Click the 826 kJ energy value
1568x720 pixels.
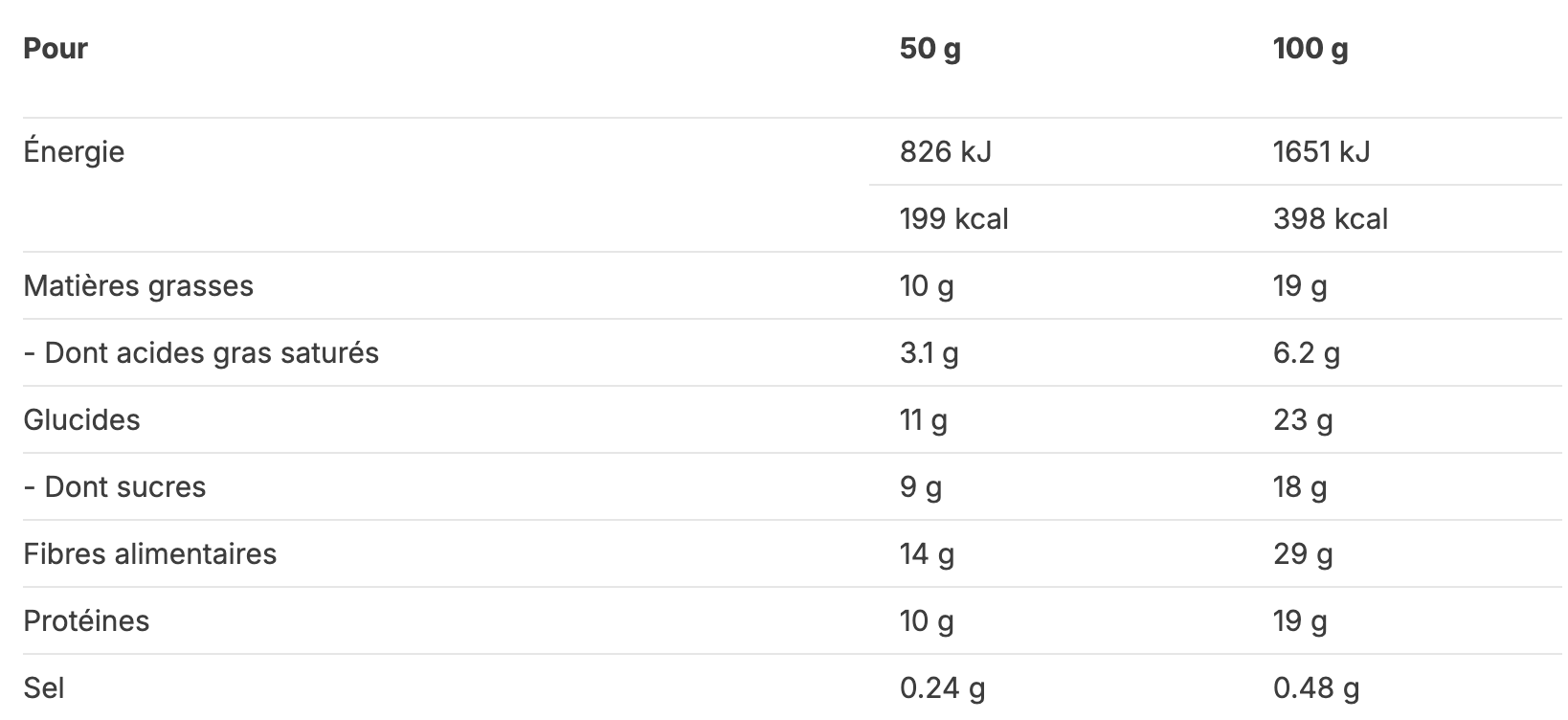point(945,152)
